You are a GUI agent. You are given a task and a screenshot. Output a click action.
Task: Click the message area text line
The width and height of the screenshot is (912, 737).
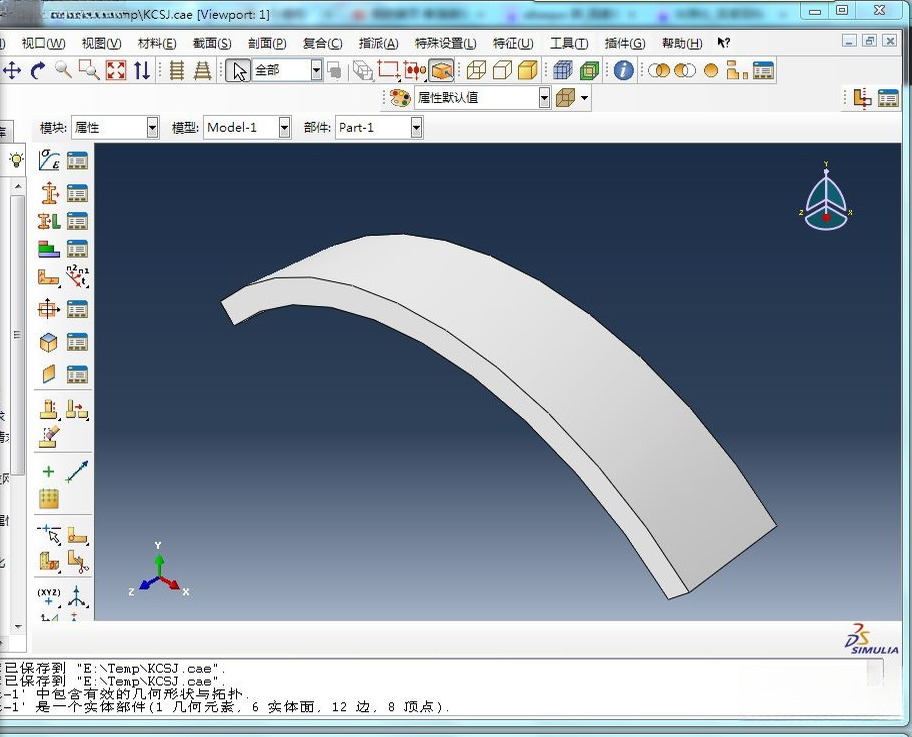pos(224,707)
